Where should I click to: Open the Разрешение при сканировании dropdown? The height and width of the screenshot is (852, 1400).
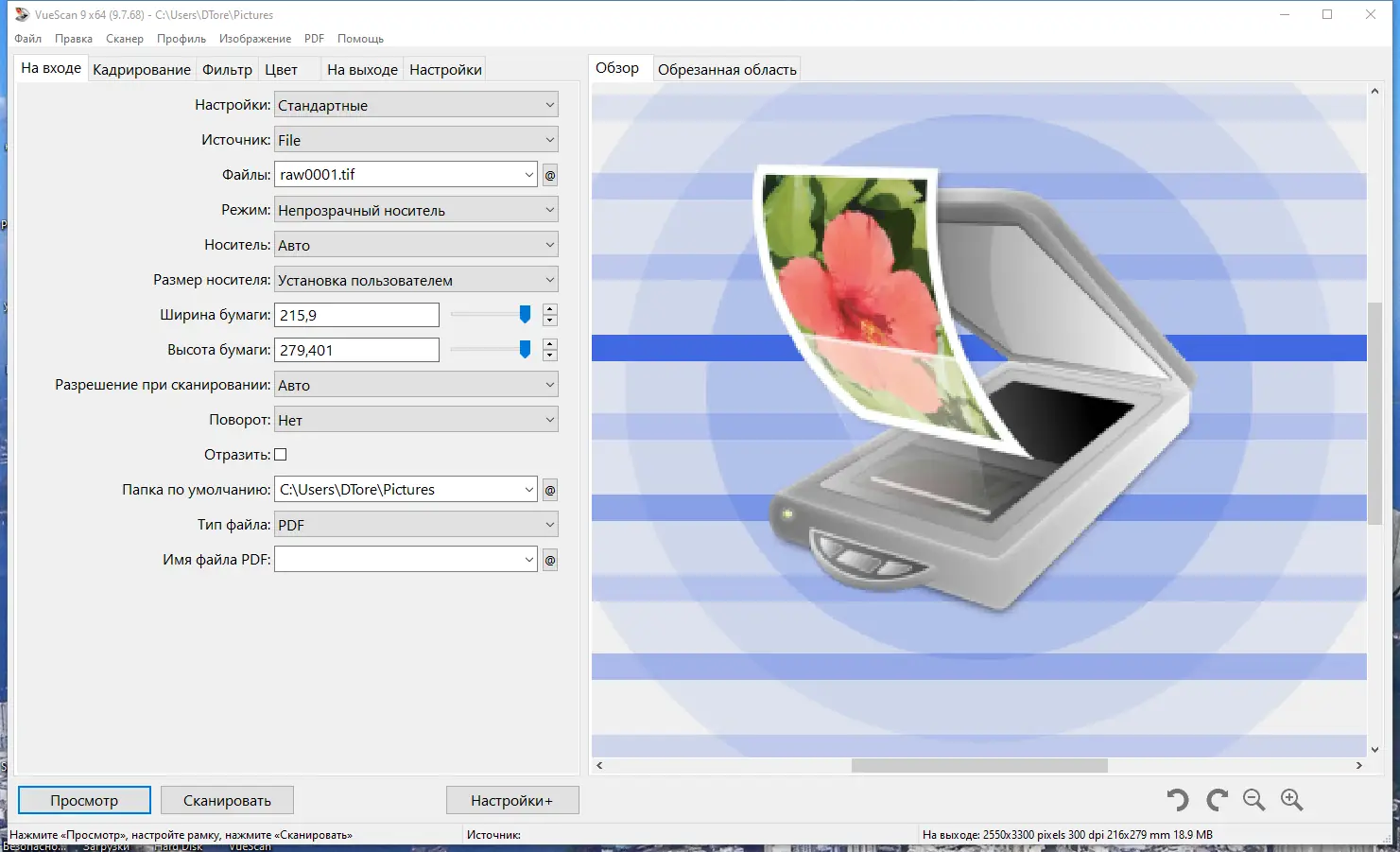(x=416, y=385)
